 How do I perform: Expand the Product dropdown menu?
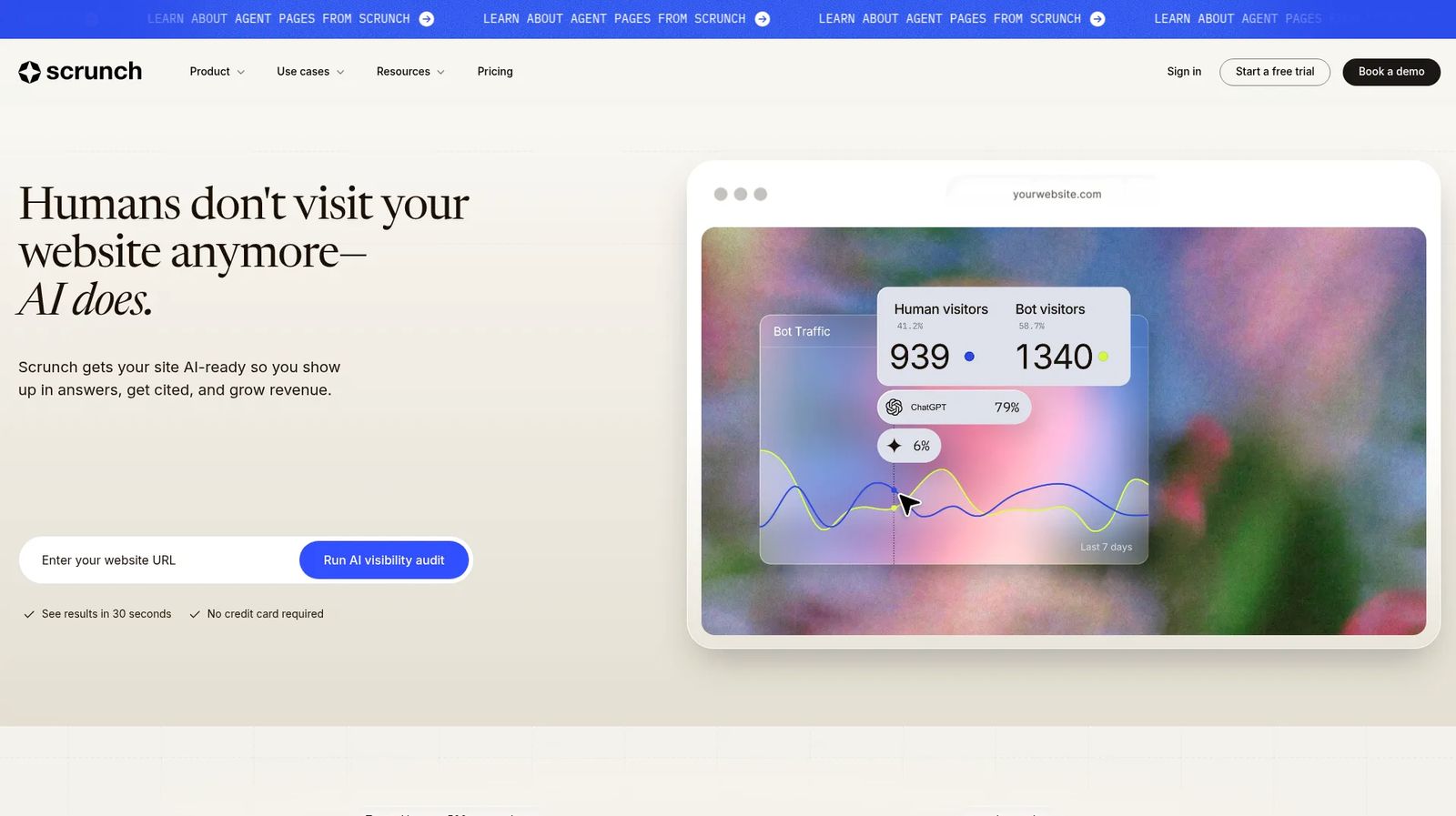[217, 72]
